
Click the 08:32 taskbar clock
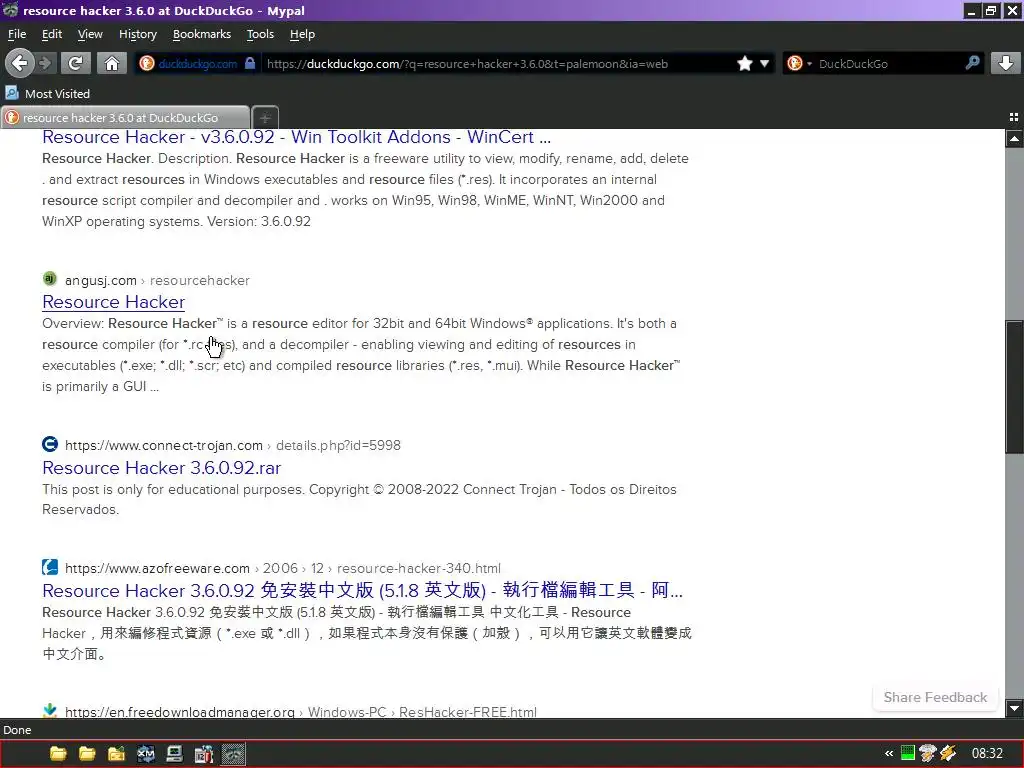[x=987, y=754]
